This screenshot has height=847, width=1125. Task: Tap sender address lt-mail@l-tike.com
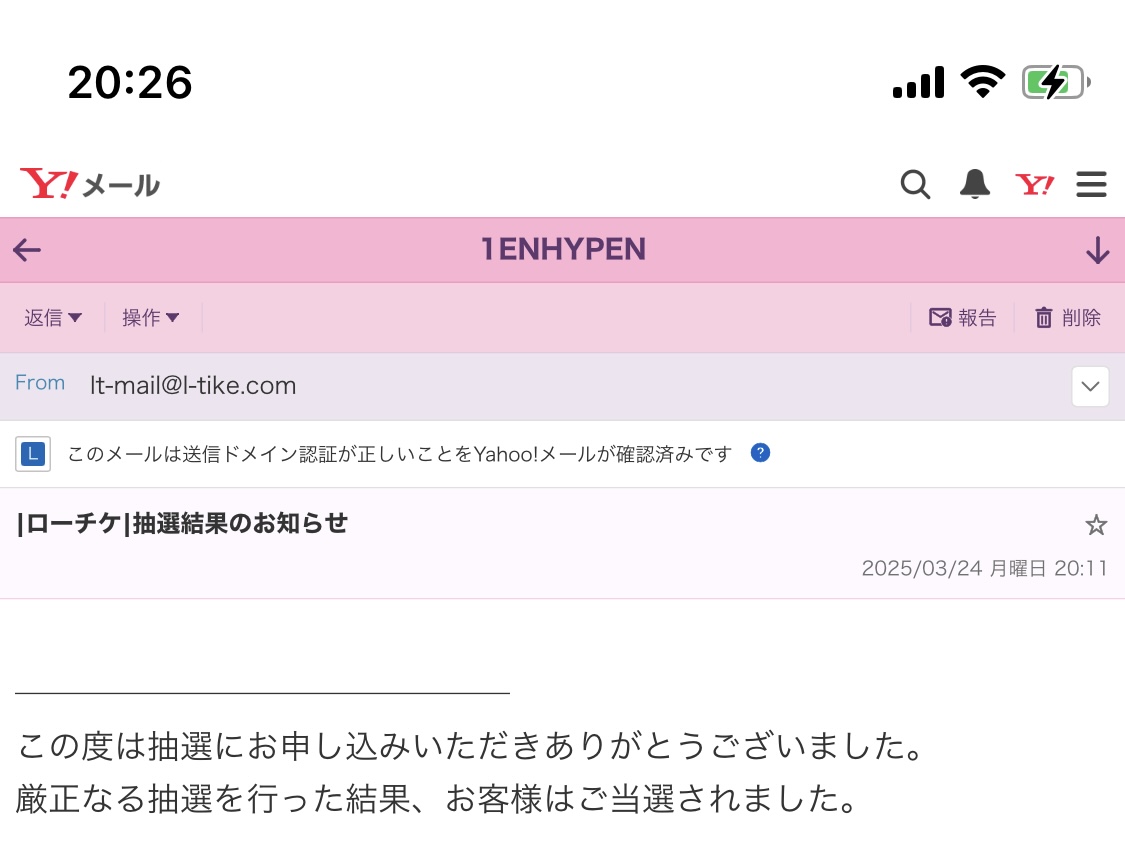[x=193, y=386]
